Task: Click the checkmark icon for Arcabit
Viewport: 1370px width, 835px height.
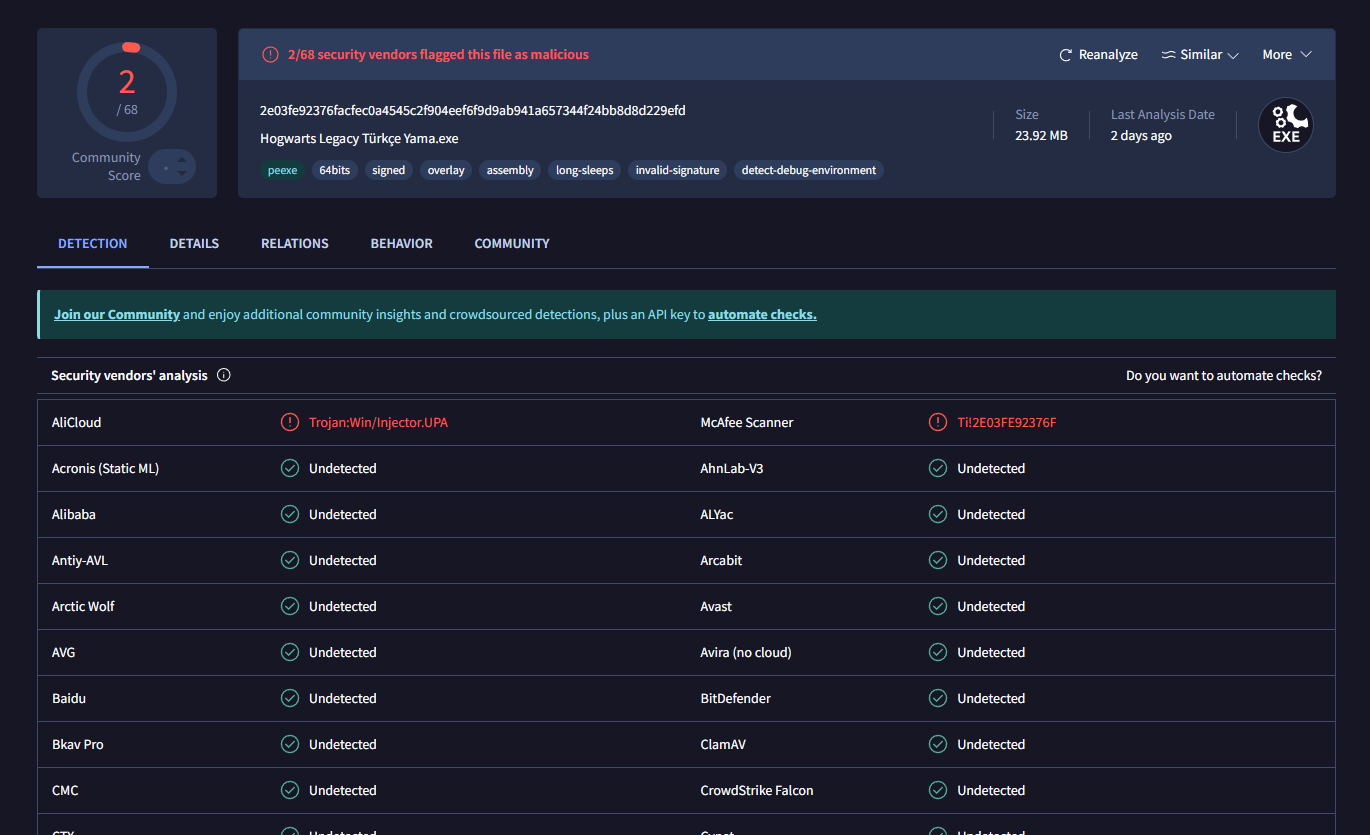Action: (938, 560)
